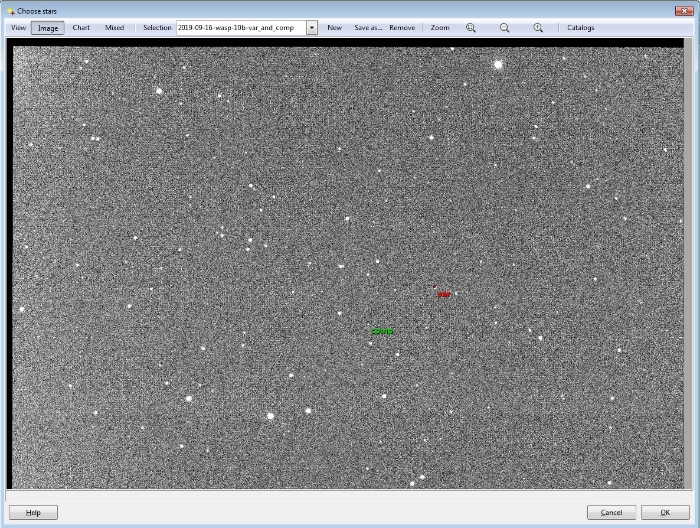
Task: Click Save as... in the toolbar
Action: click(368, 28)
